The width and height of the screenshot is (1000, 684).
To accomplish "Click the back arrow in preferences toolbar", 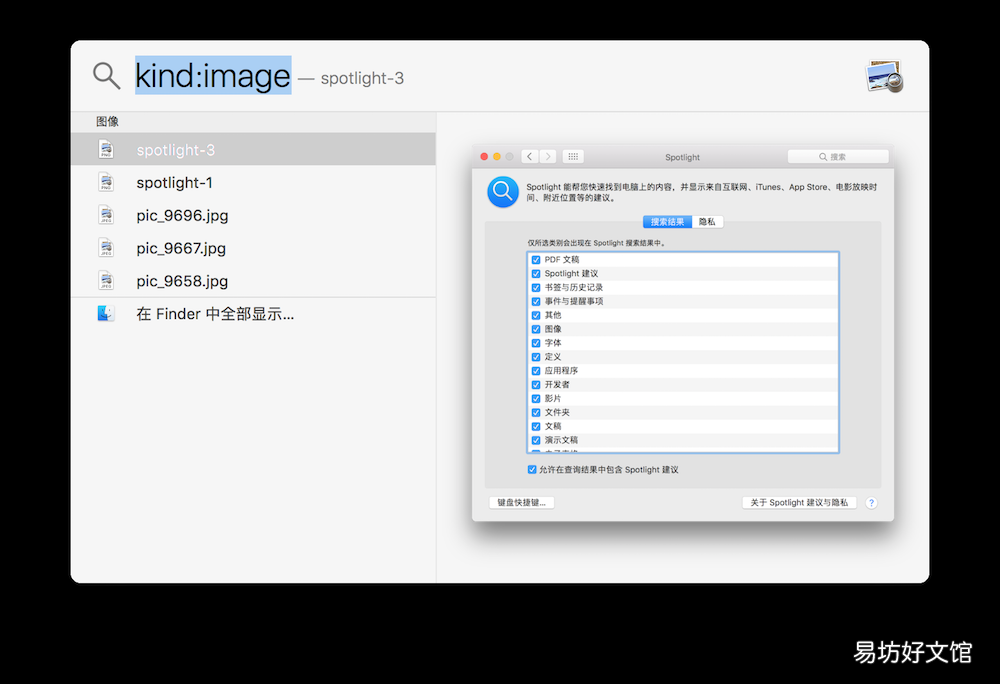I will tap(529, 157).
